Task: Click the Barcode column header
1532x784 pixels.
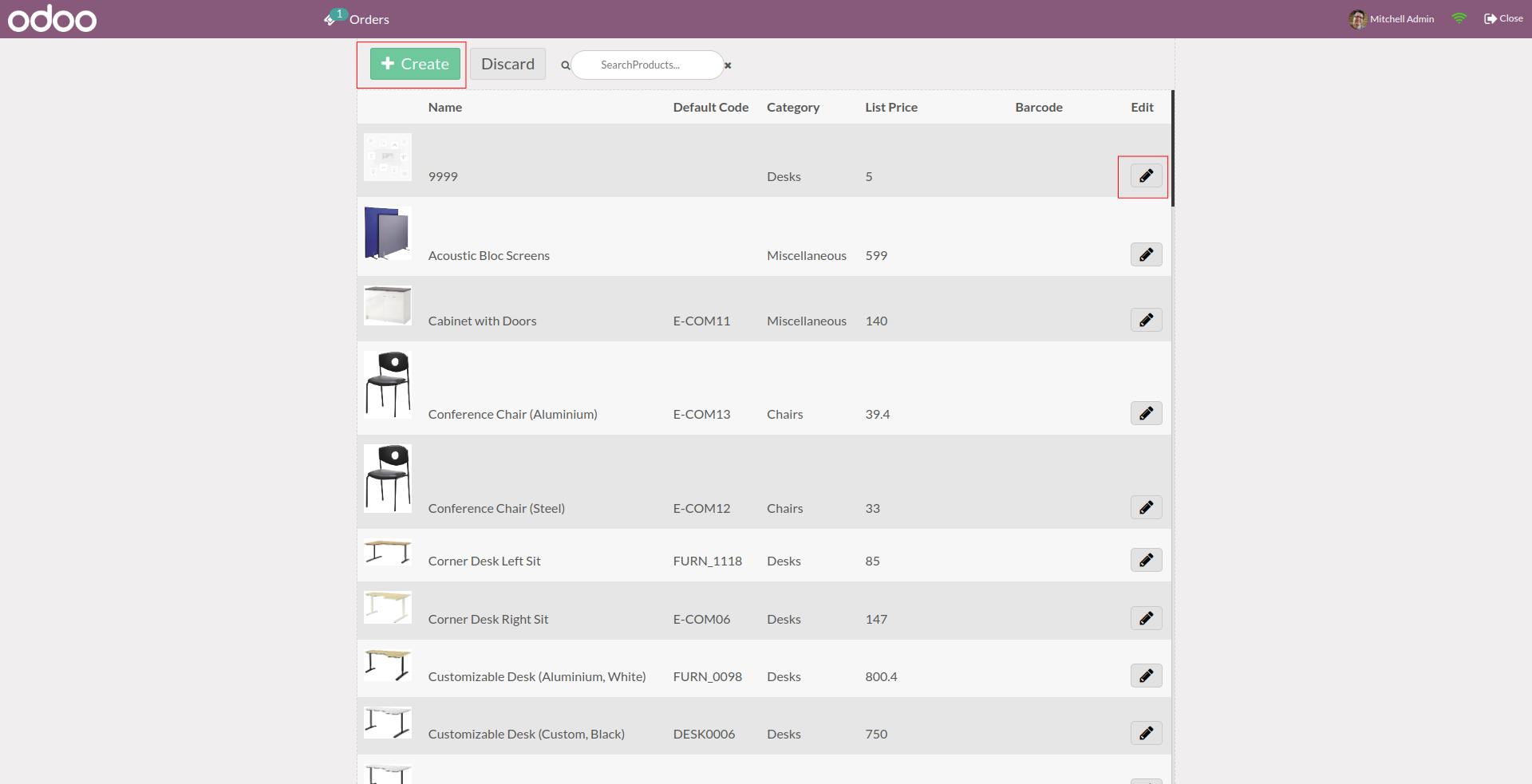Action: 1039,108
